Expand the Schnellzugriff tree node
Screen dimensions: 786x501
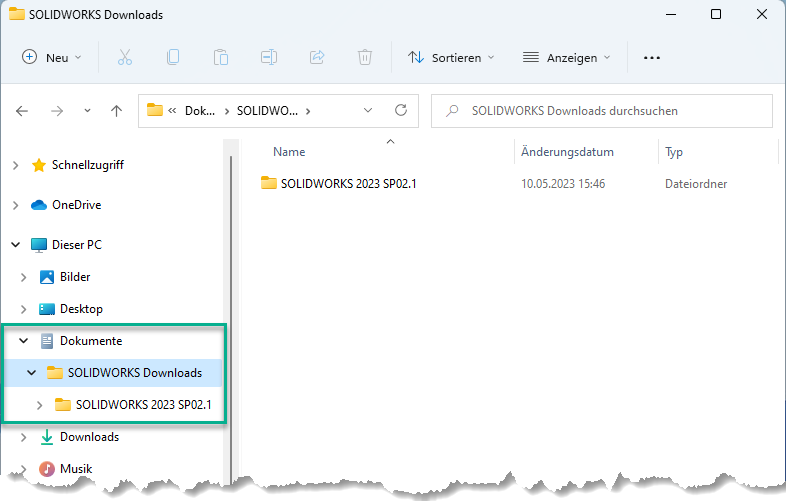(15, 165)
